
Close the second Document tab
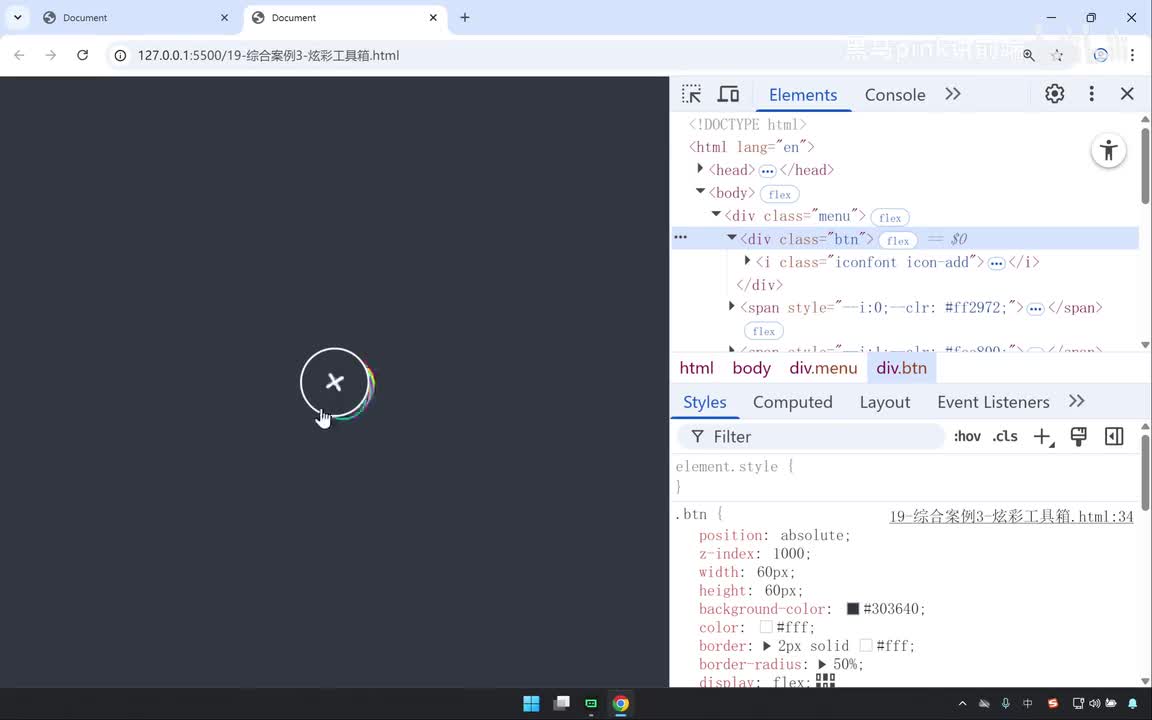pos(433,18)
